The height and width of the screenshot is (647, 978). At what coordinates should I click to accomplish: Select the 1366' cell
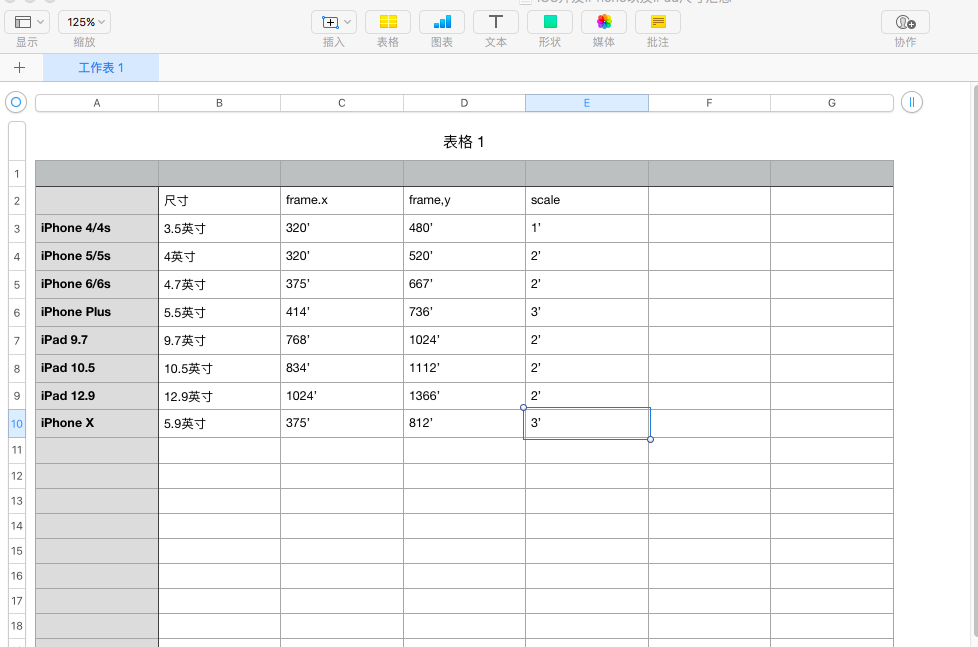pos(464,396)
